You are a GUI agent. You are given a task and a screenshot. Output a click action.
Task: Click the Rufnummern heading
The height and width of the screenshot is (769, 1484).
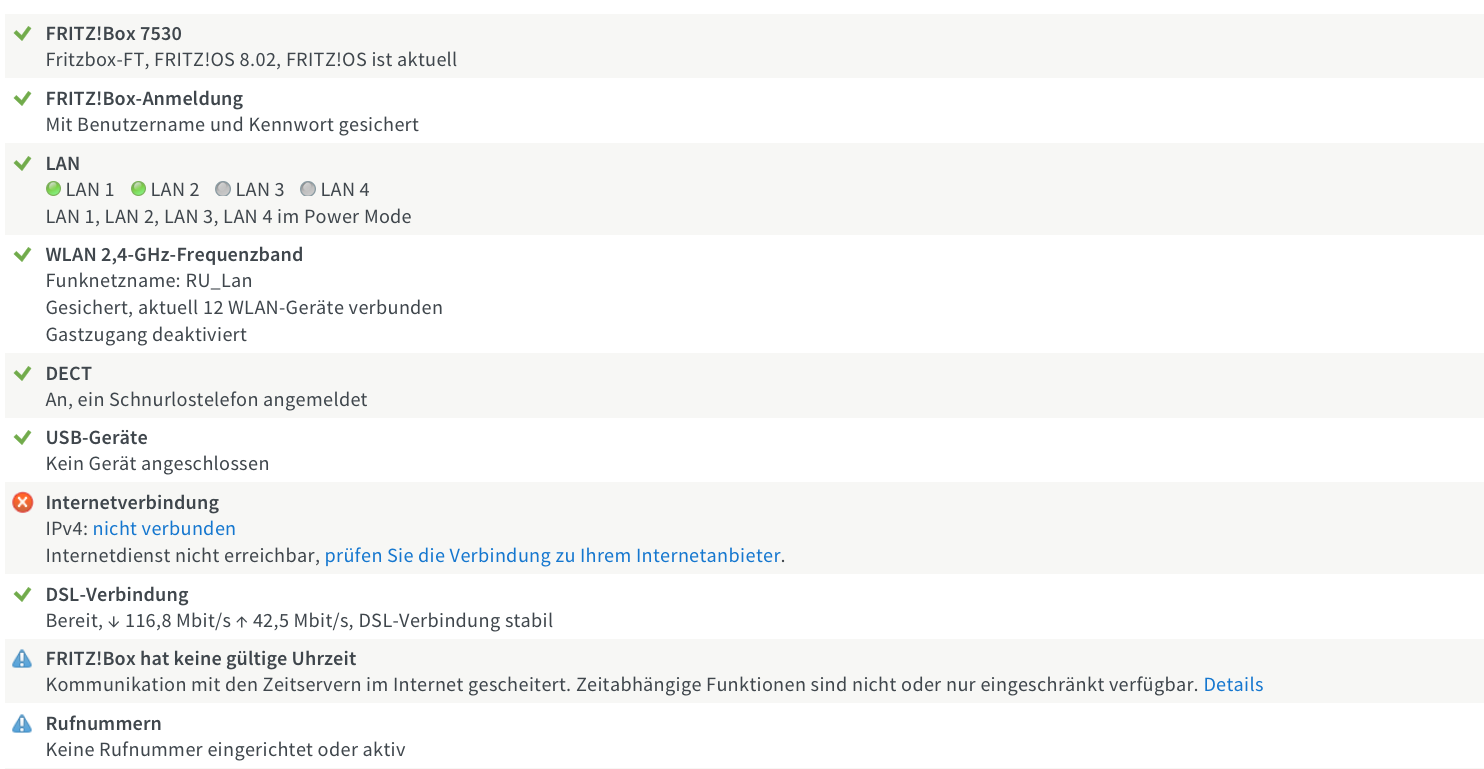pos(103,723)
